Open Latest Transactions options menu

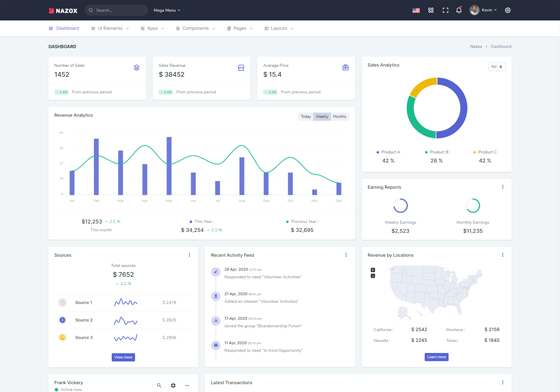click(502, 382)
